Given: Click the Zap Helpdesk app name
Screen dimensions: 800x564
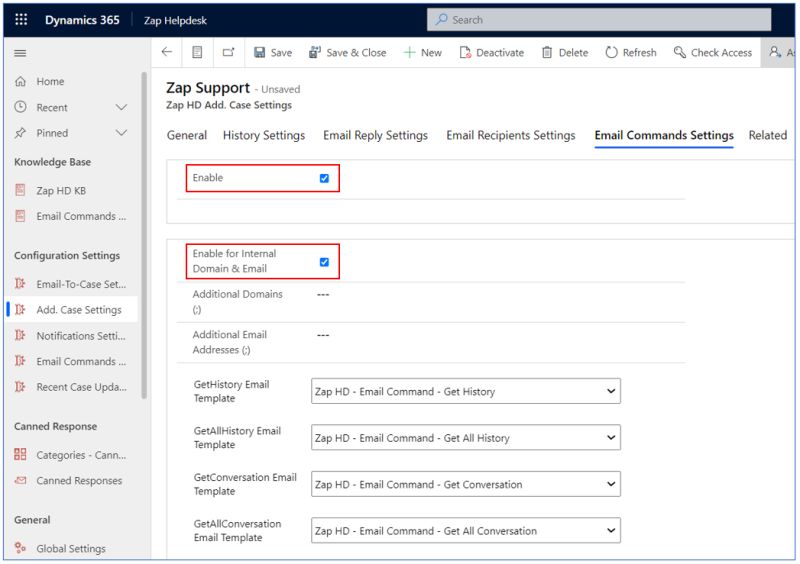Looking at the screenshot, I should click(175, 20).
